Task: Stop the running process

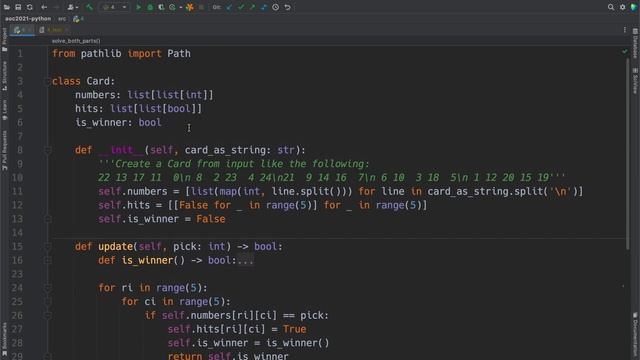Action: coord(201,7)
